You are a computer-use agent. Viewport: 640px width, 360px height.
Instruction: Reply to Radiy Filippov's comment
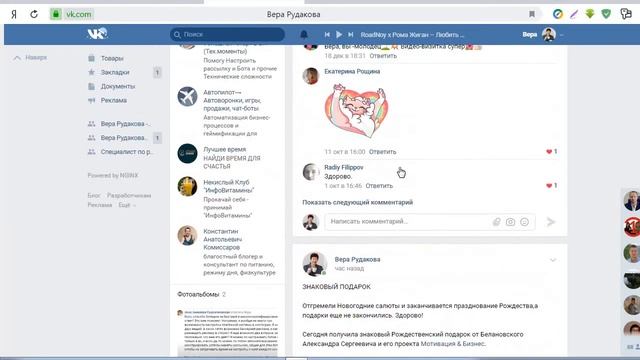[x=379, y=186]
